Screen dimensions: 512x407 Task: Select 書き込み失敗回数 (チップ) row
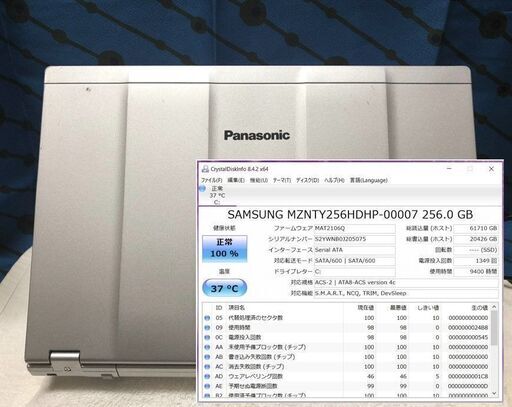coord(347,357)
